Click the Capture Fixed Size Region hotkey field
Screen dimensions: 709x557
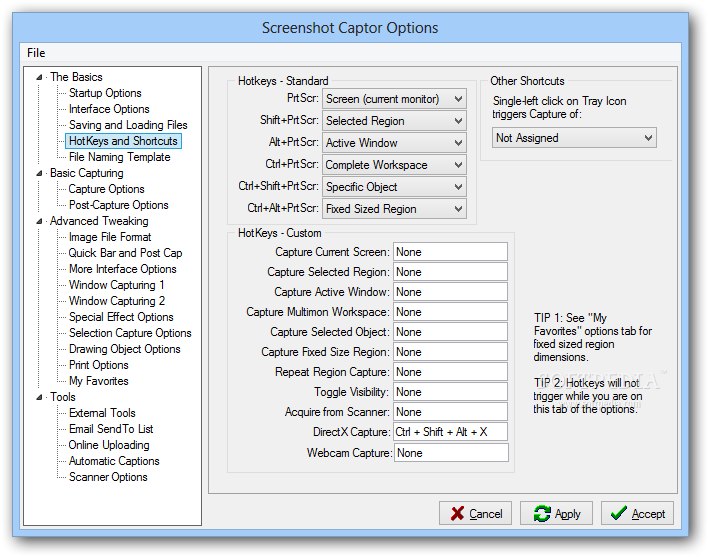point(450,352)
